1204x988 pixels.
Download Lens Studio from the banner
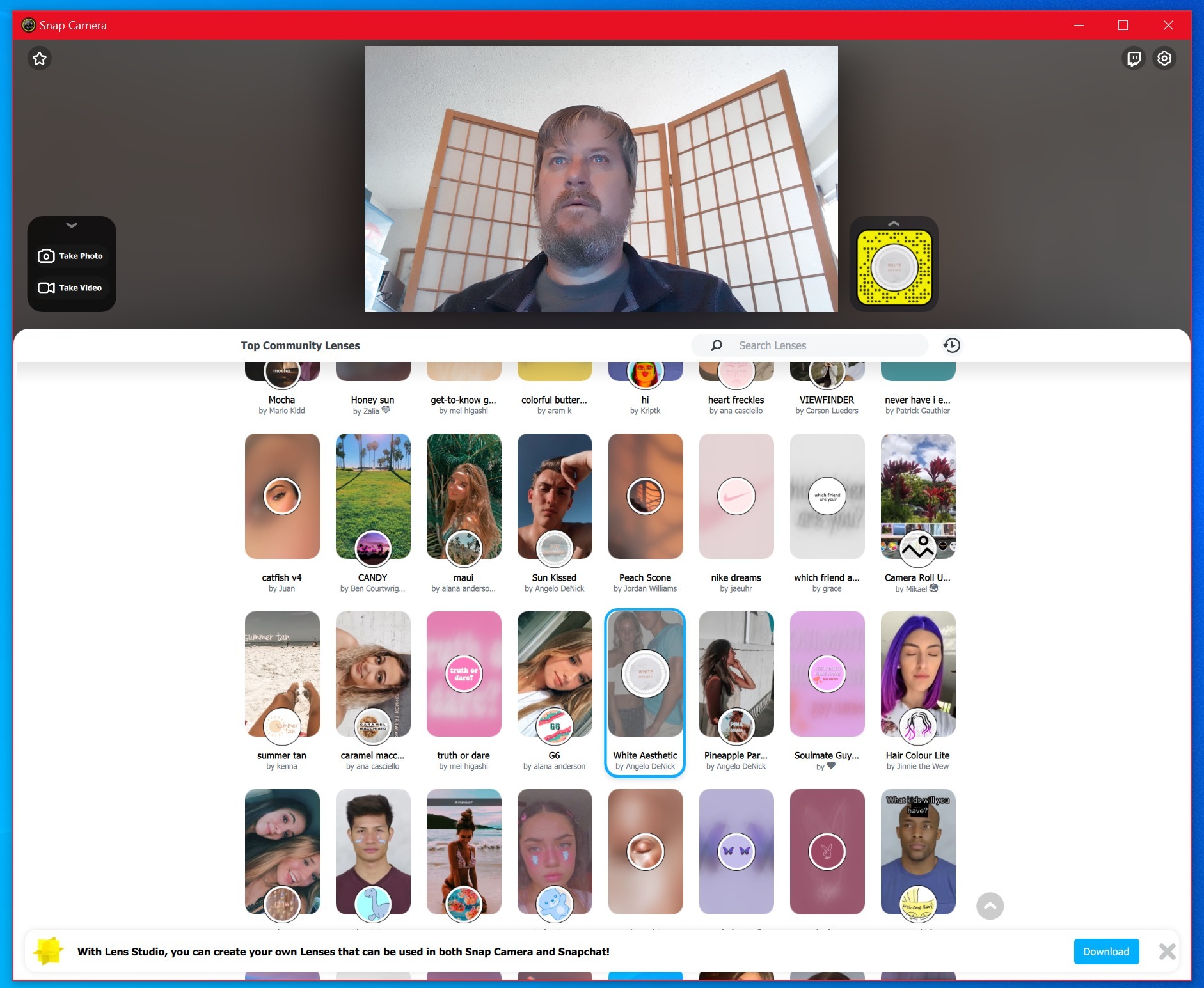pyautogui.click(x=1106, y=952)
